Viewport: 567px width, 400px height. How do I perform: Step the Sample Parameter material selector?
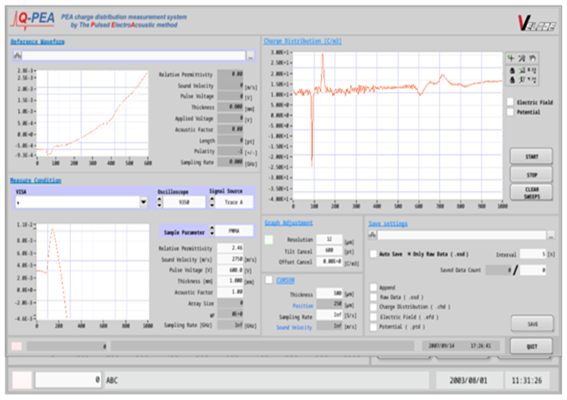pos(212,231)
